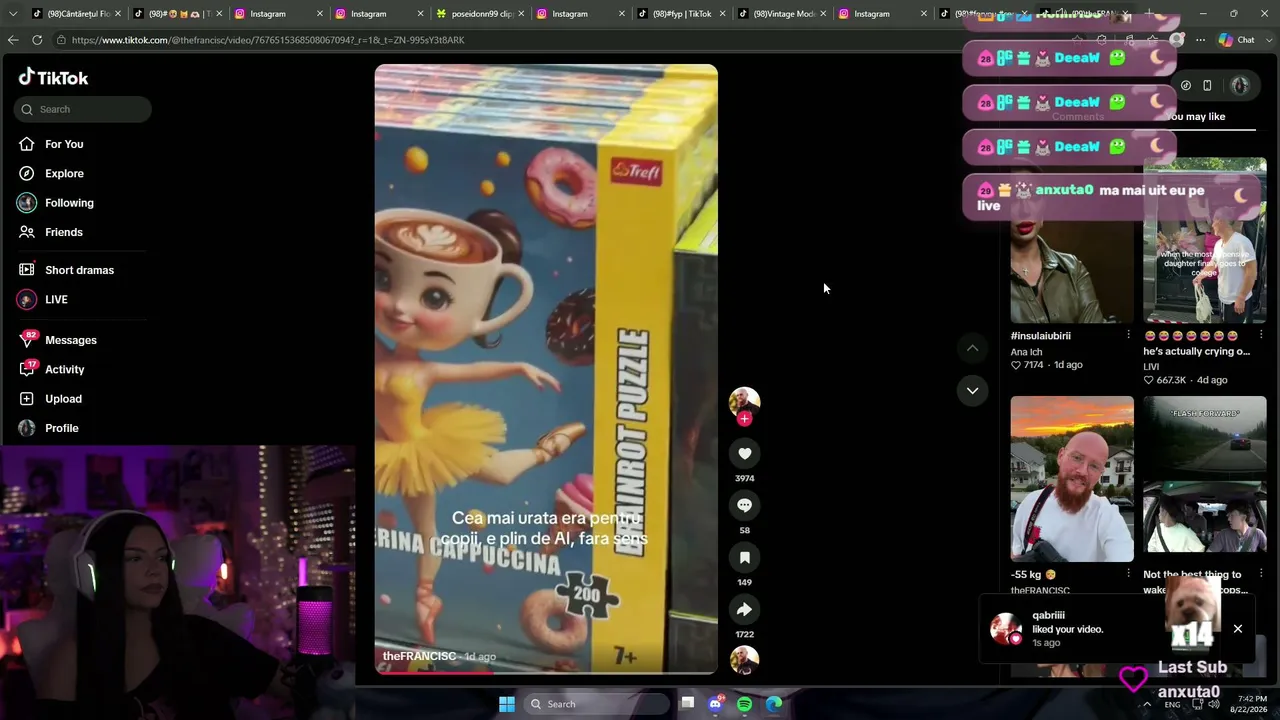Like the video with the heart icon

pyautogui.click(x=744, y=454)
